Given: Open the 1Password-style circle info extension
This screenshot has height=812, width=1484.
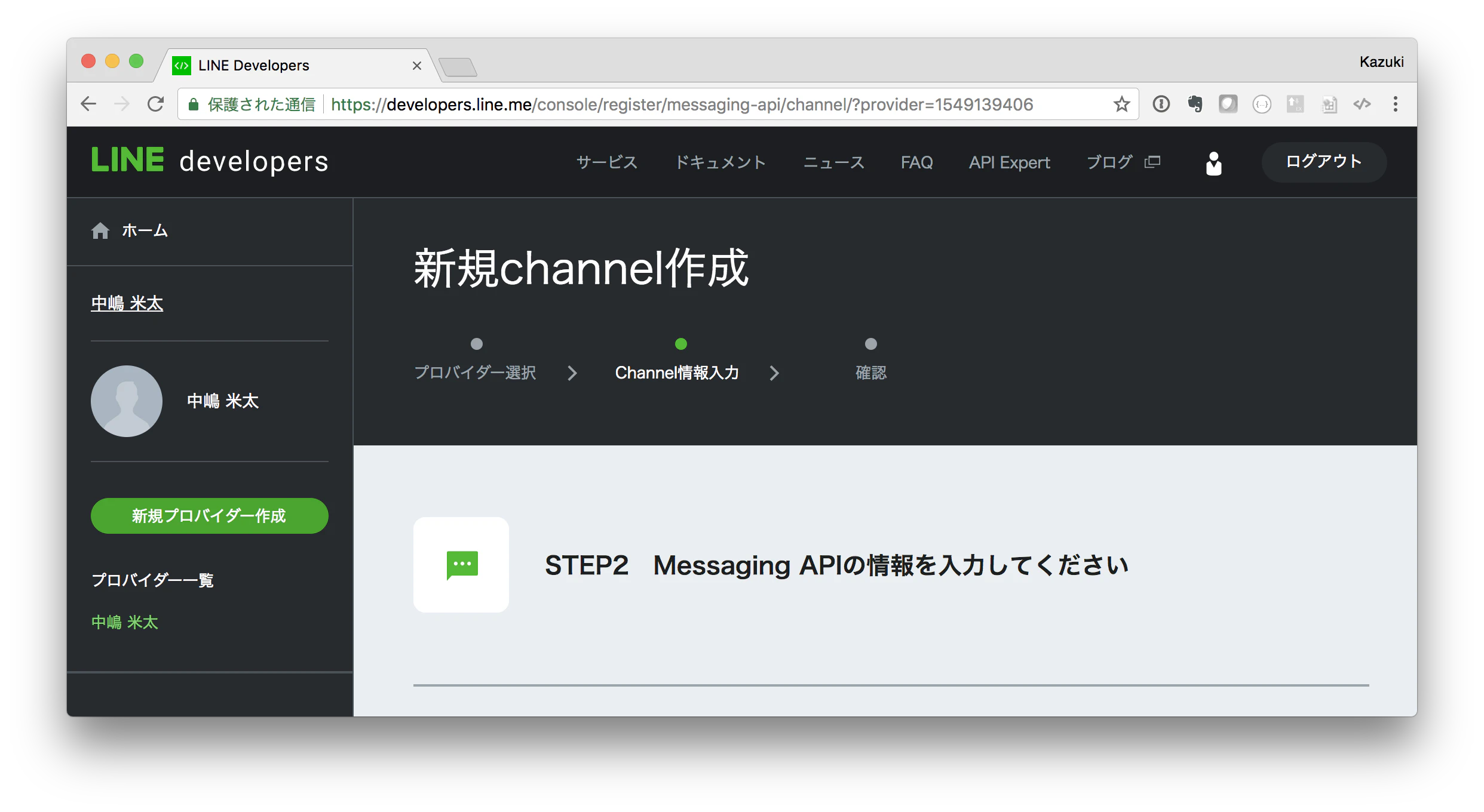Looking at the screenshot, I should click(x=1161, y=104).
